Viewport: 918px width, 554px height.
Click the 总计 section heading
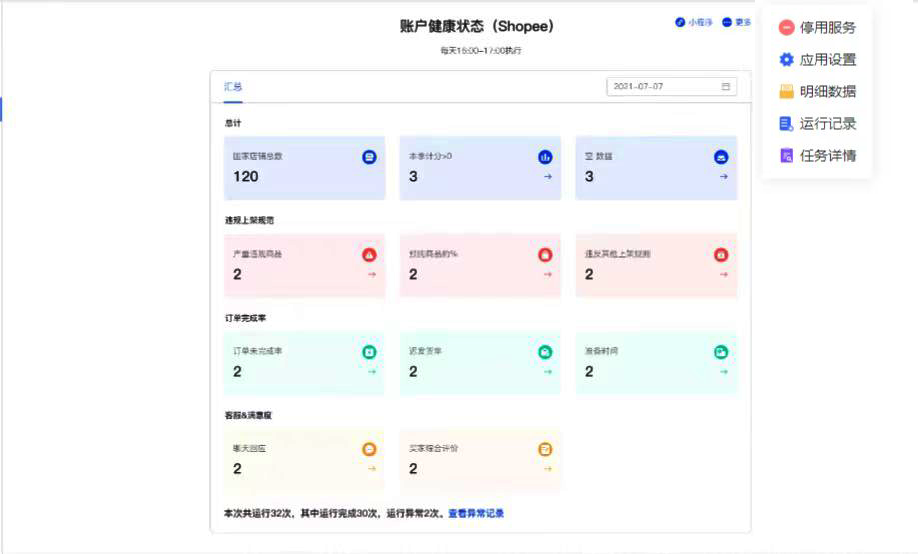click(233, 123)
